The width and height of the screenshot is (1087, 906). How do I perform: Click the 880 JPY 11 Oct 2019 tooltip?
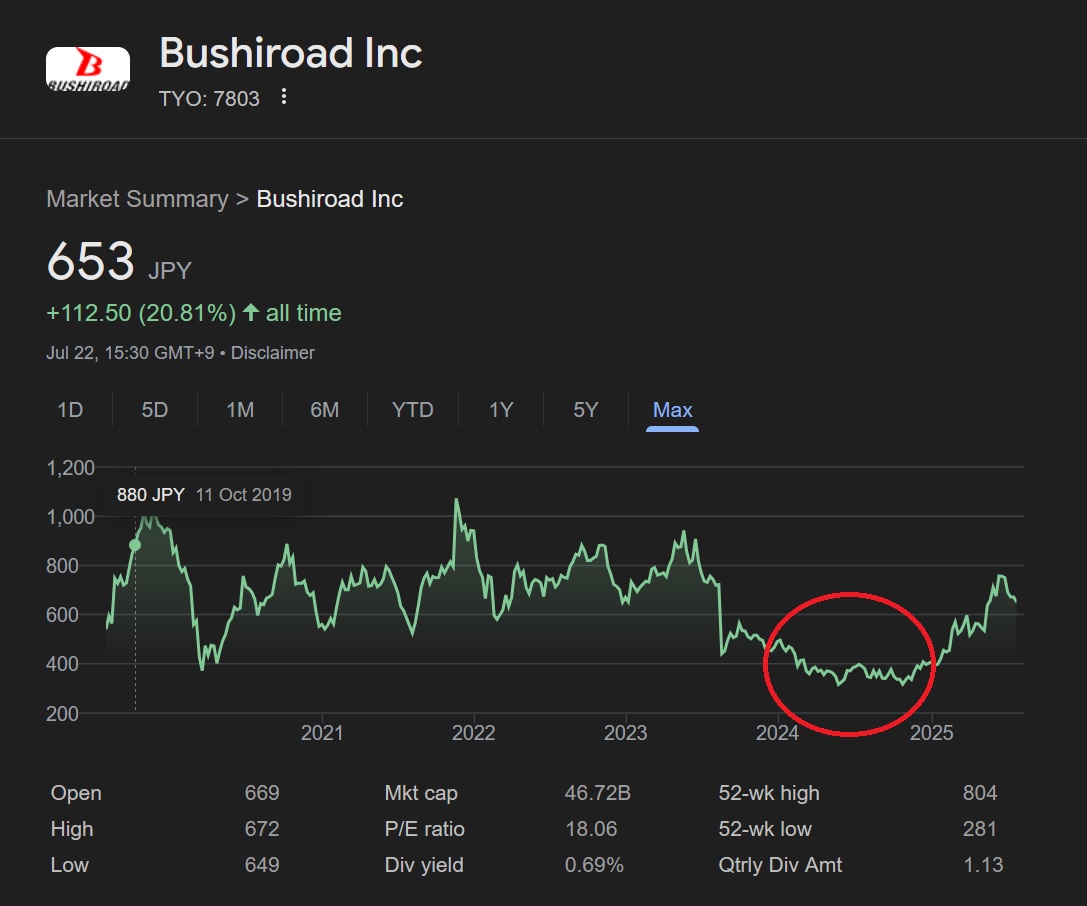[204, 495]
